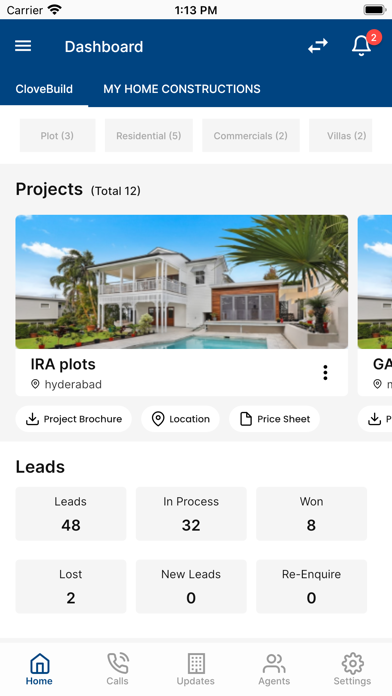Viewport: 392px width, 696px height.
Task: Open Agents in bottom bar
Action: point(274,669)
